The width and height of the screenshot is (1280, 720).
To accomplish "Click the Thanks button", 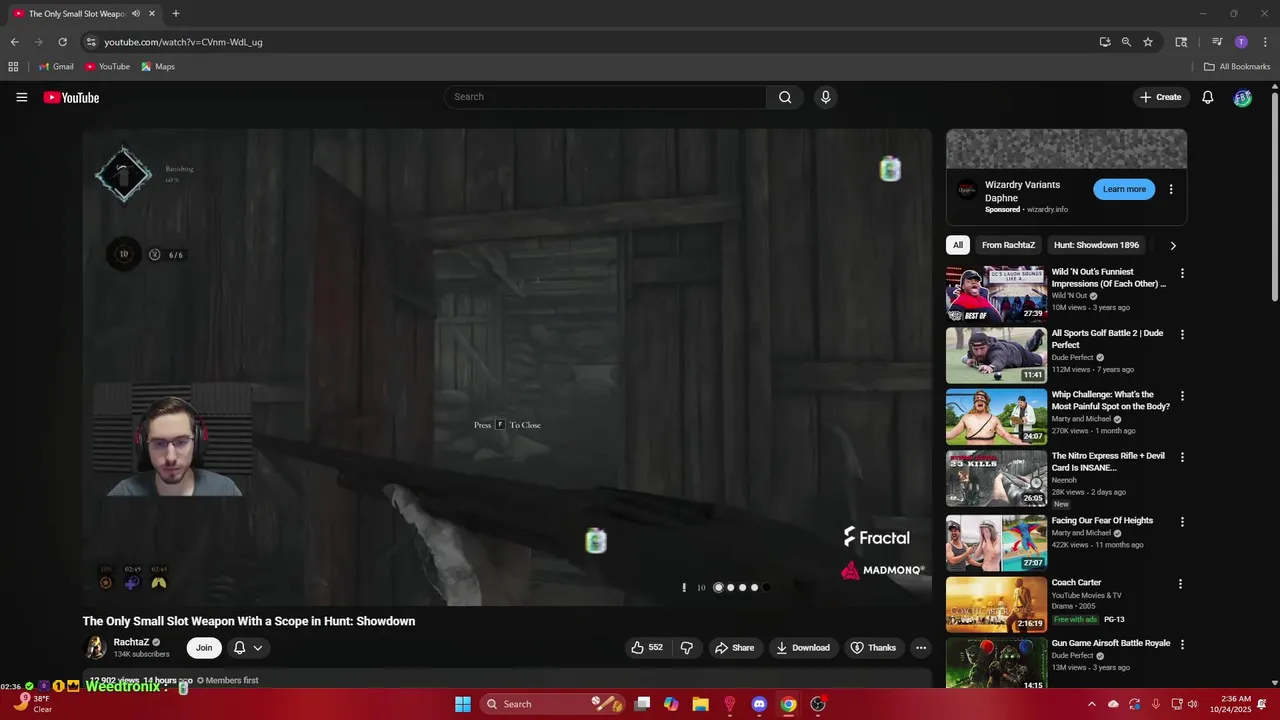I will coord(873,648).
